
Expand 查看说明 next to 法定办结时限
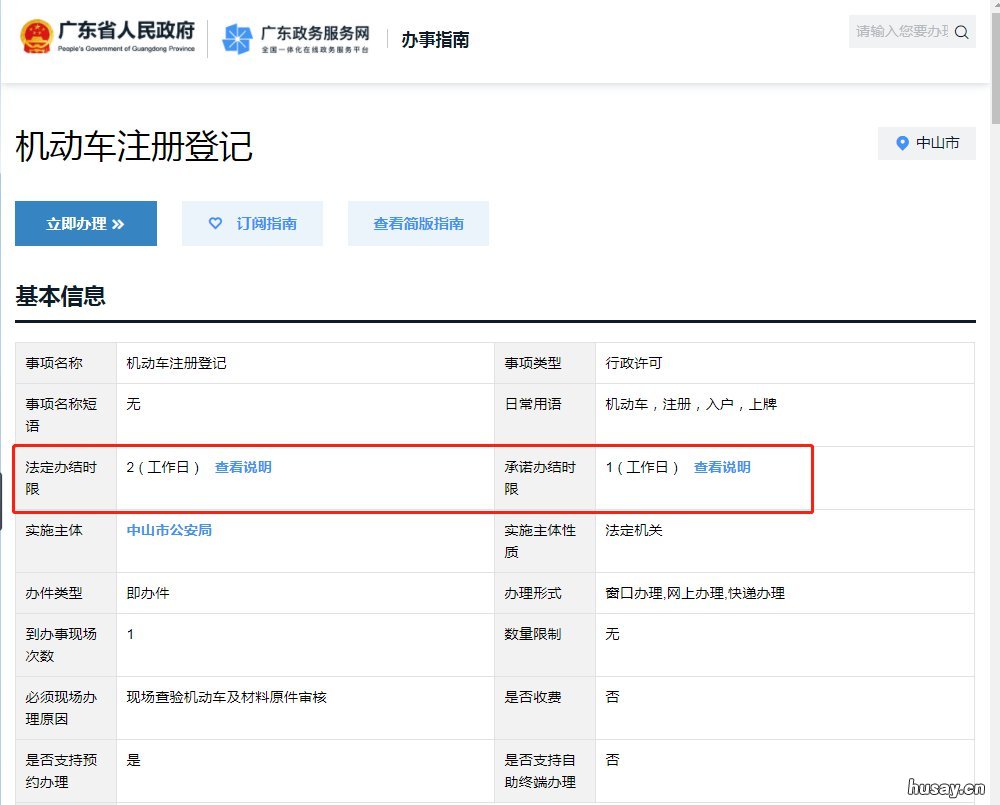click(x=243, y=466)
